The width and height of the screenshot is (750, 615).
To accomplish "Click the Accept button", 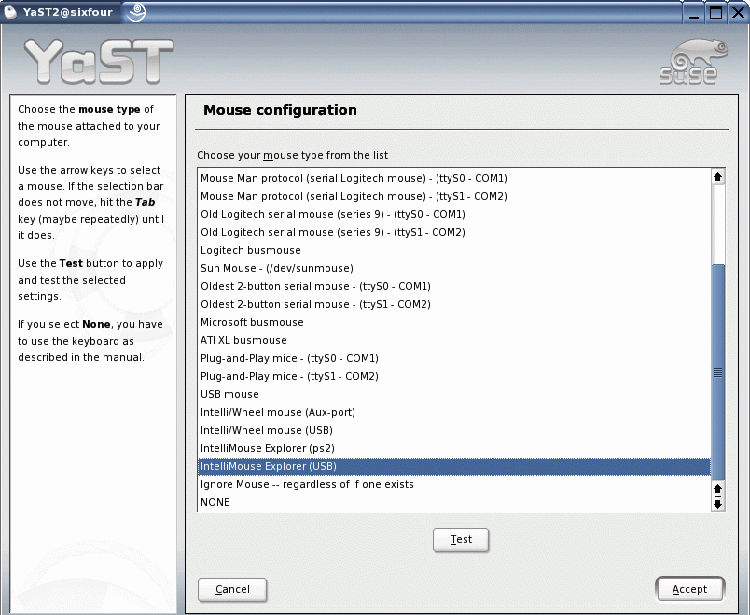I will tap(690, 589).
